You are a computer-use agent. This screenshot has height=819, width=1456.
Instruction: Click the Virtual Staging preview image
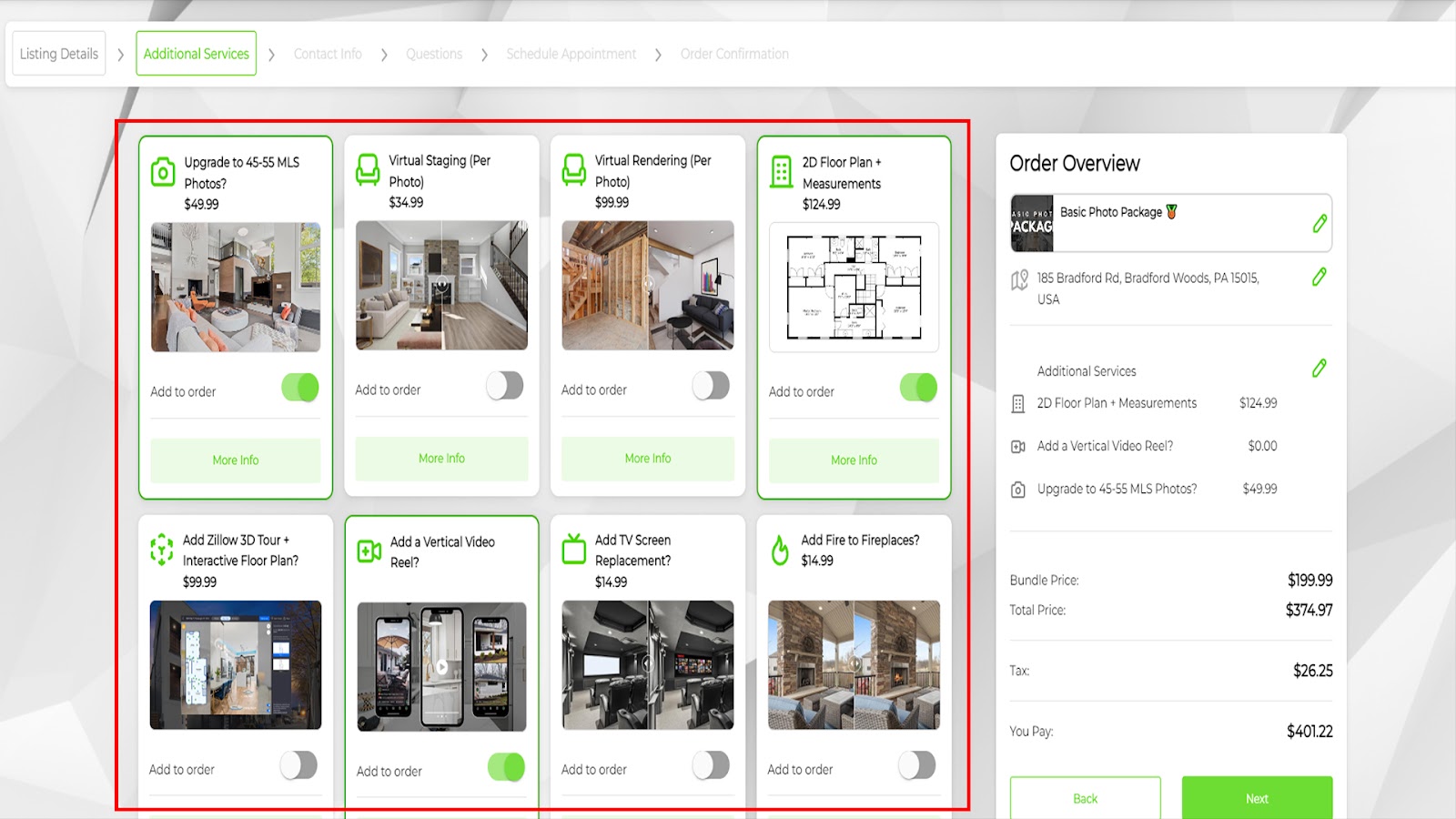(441, 285)
